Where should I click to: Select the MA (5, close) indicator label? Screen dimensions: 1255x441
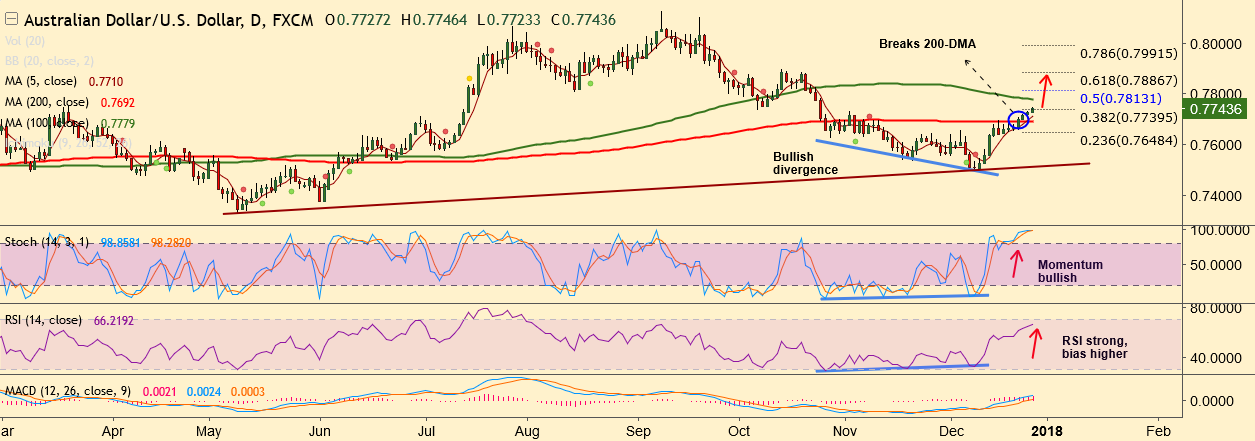pos(42,82)
